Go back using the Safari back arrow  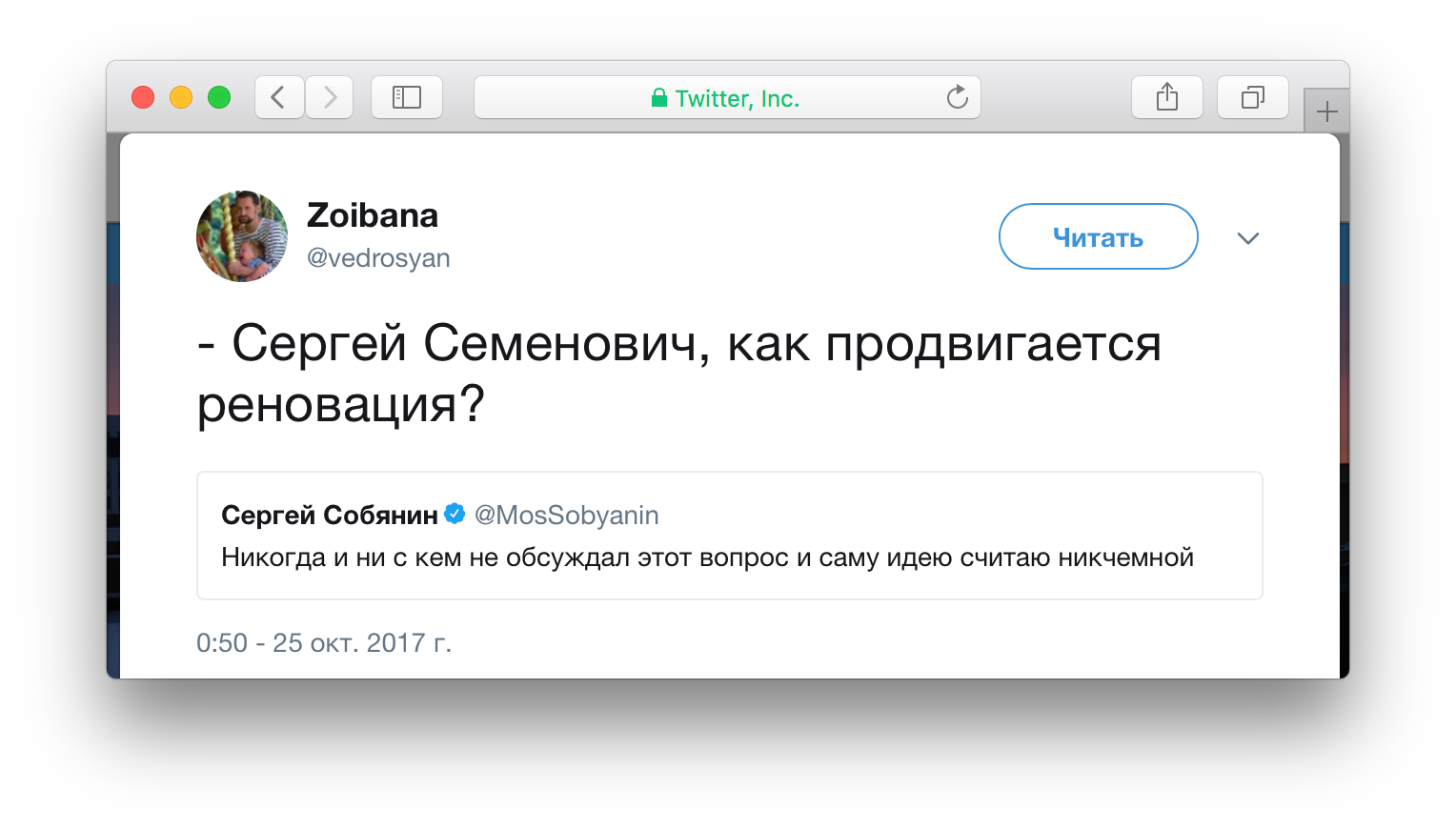(x=279, y=97)
